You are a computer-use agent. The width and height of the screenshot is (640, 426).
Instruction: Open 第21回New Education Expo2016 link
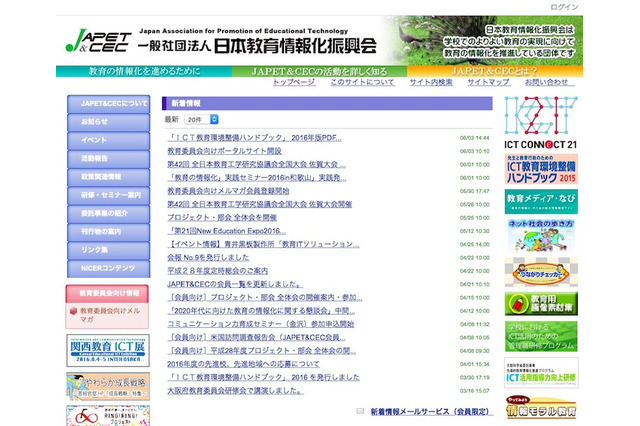(227, 231)
